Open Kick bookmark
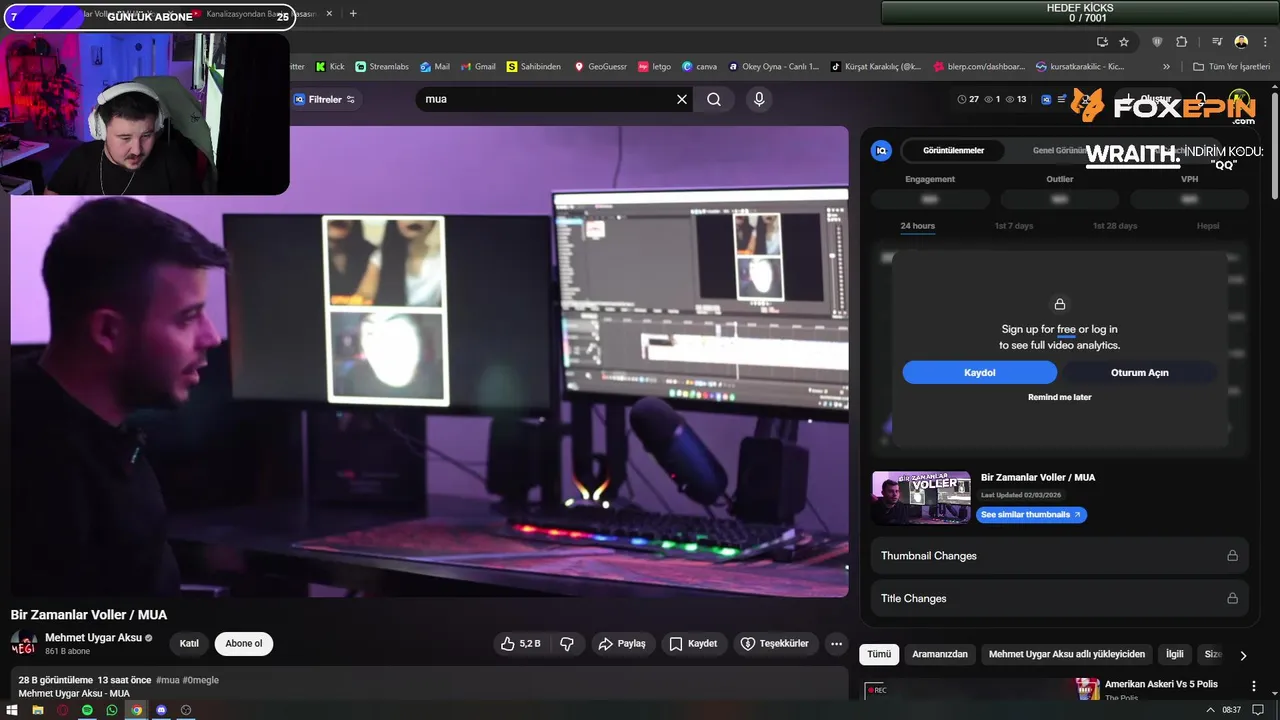Image resolution: width=1280 pixels, height=720 pixels. tap(330, 66)
